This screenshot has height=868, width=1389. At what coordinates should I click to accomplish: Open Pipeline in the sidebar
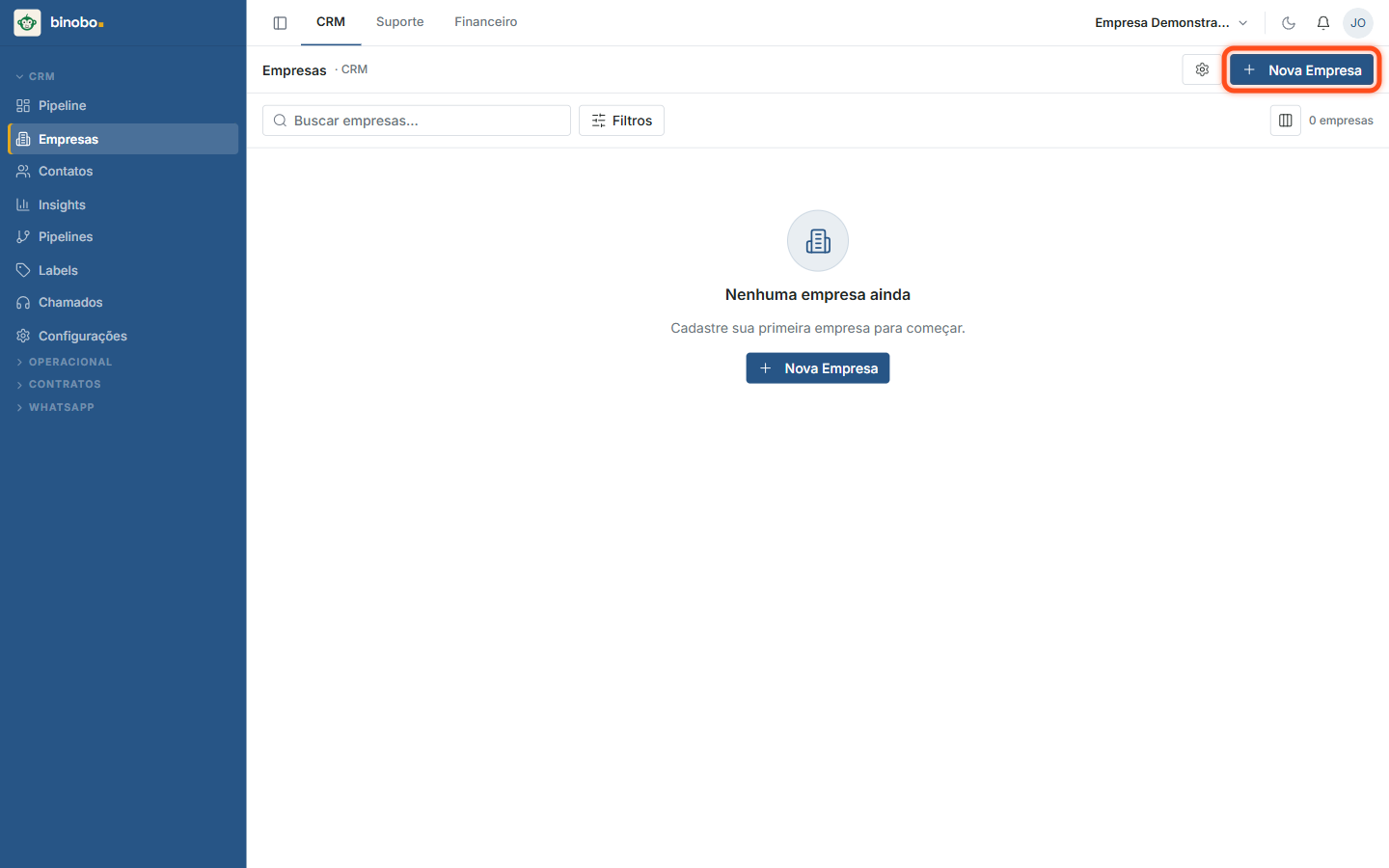point(123,105)
